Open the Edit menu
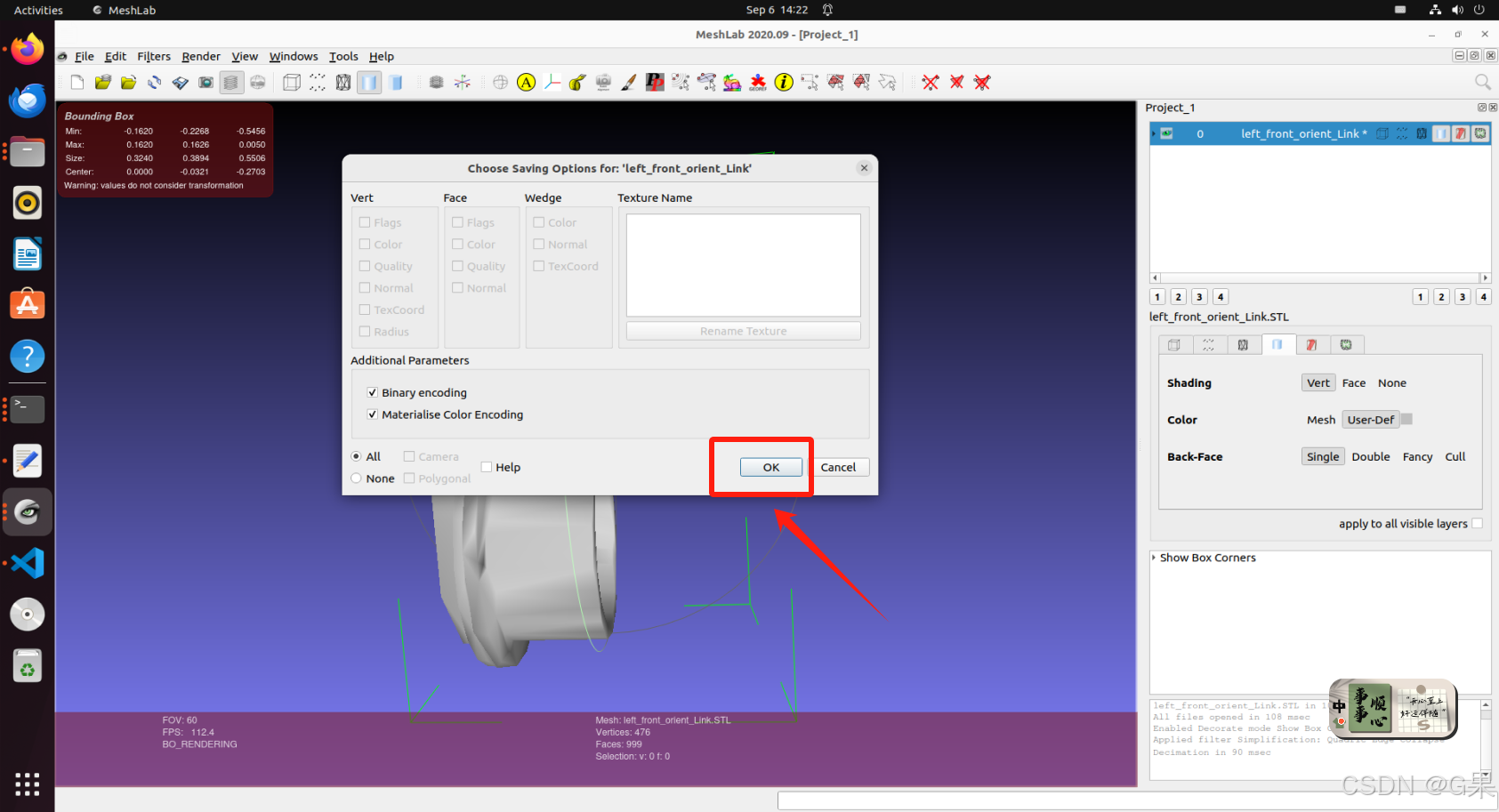 [116, 56]
